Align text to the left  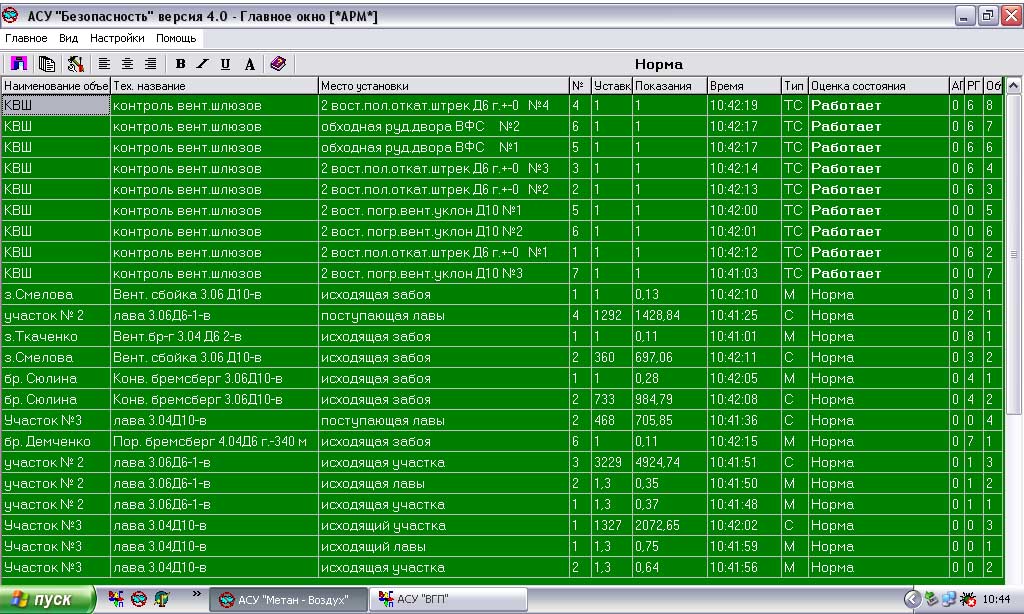[x=104, y=64]
